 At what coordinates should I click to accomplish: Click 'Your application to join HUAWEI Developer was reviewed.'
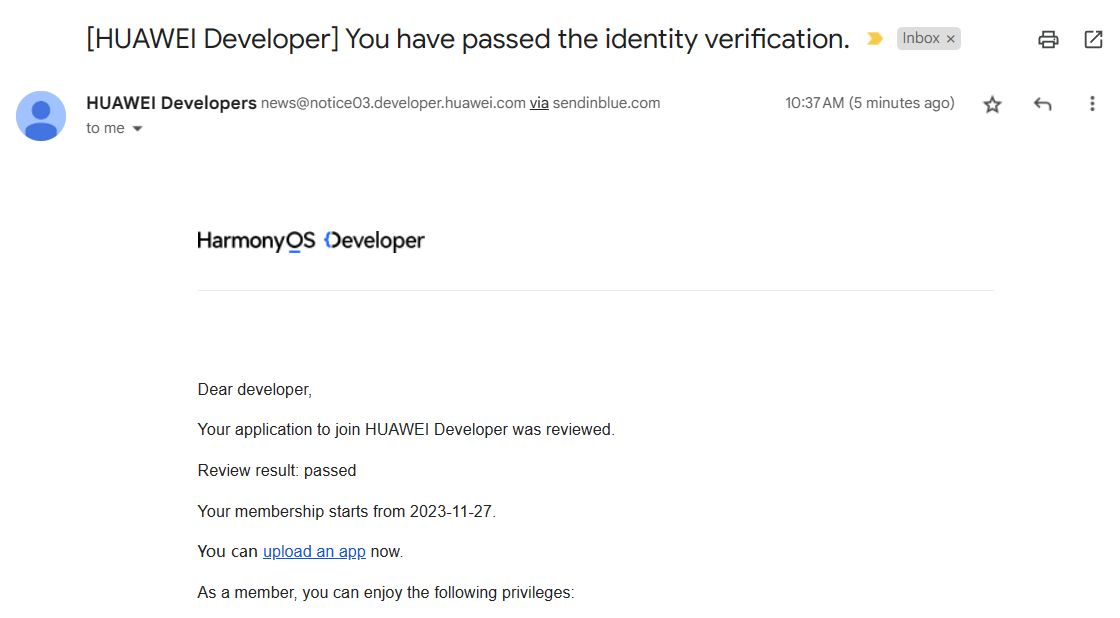(406, 430)
